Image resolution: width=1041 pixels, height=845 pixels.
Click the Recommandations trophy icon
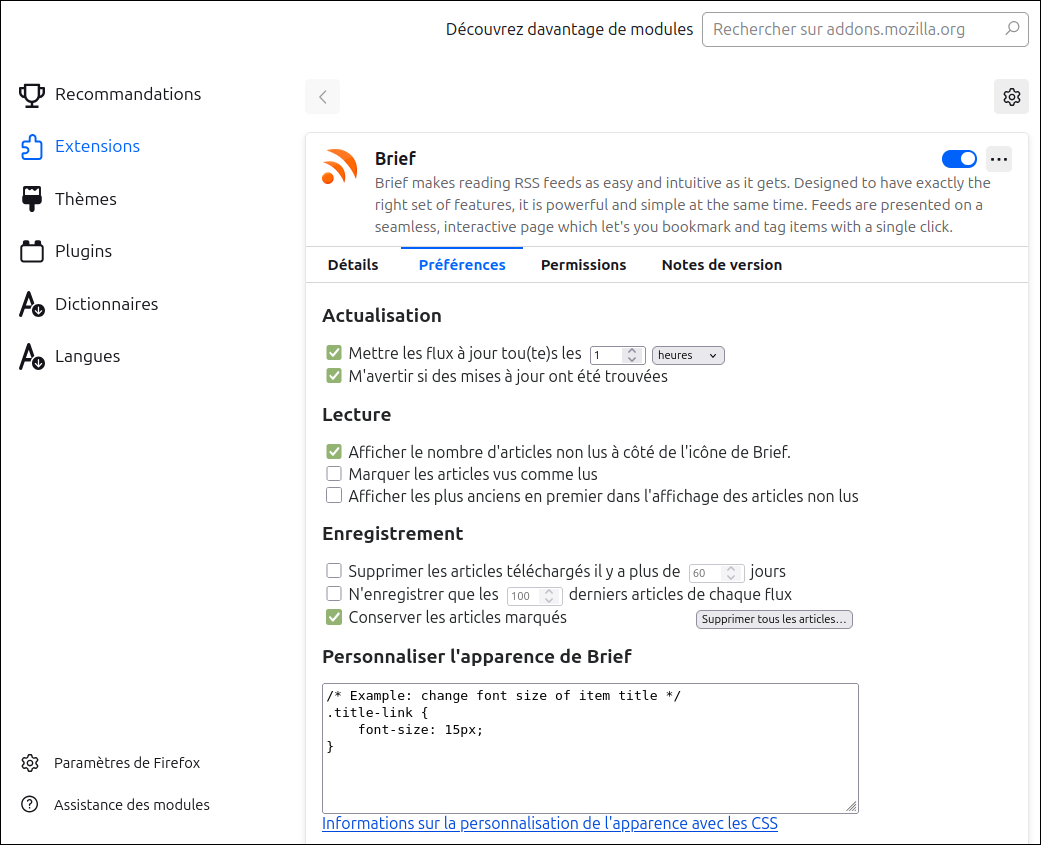point(31,95)
